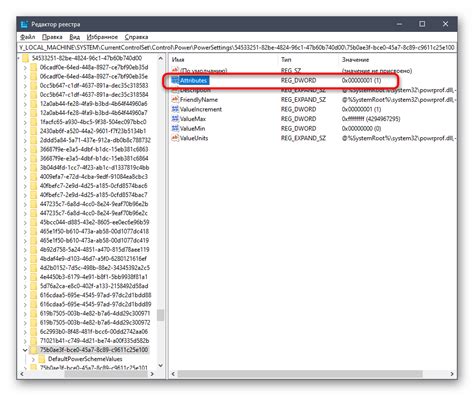This screenshot has height=396, width=474.
Task: Select the 71021b41-c749-4d21-be74-a00f335d582b key
Action: pos(94,341)
